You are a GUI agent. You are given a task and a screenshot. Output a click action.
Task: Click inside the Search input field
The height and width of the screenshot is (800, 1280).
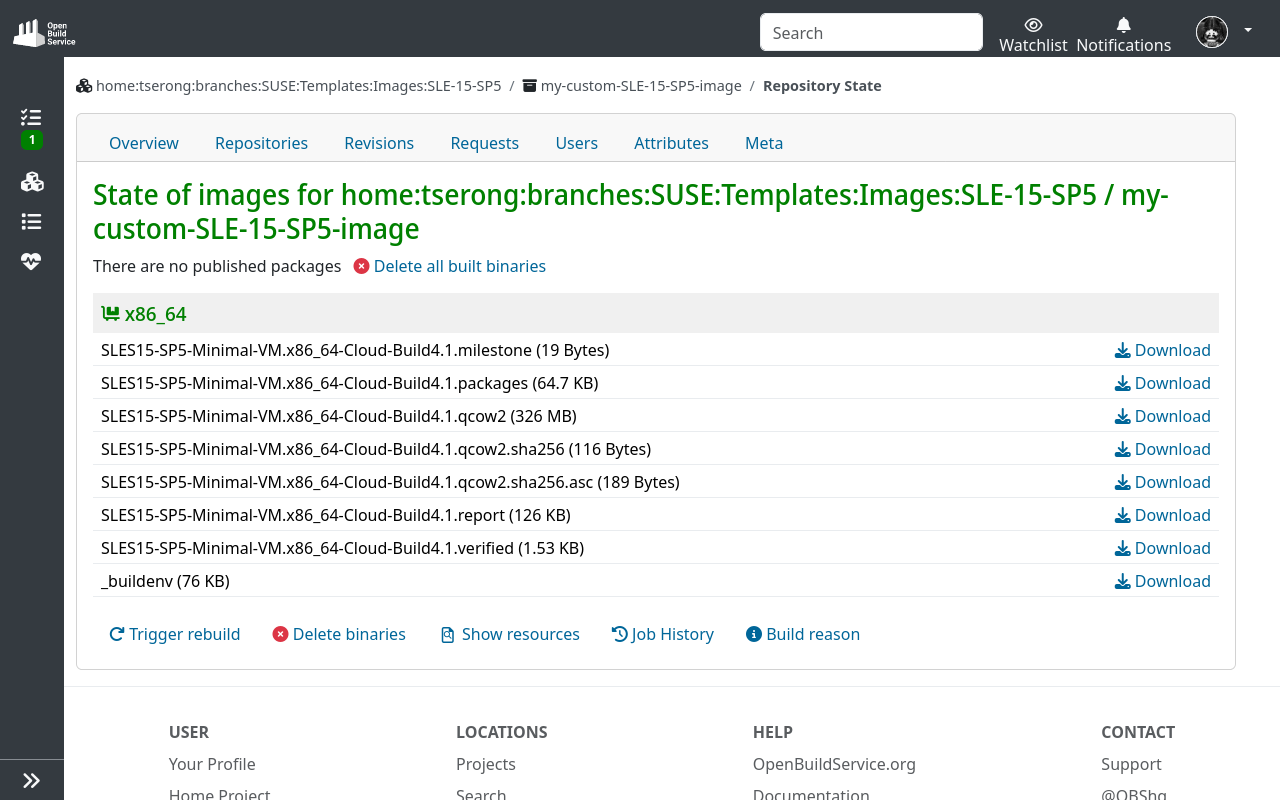click(870, 31)
